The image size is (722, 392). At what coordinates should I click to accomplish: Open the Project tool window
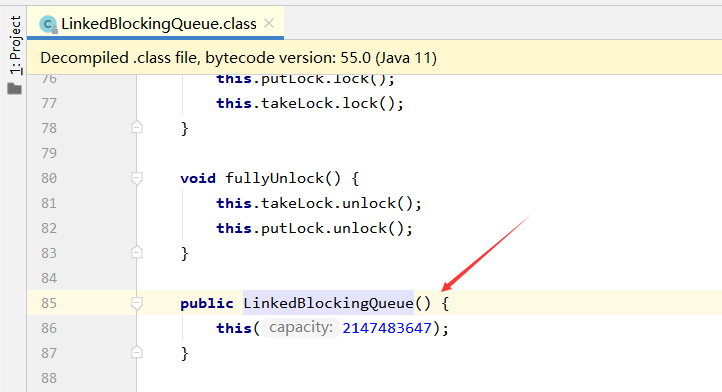[x=15, y=45]
